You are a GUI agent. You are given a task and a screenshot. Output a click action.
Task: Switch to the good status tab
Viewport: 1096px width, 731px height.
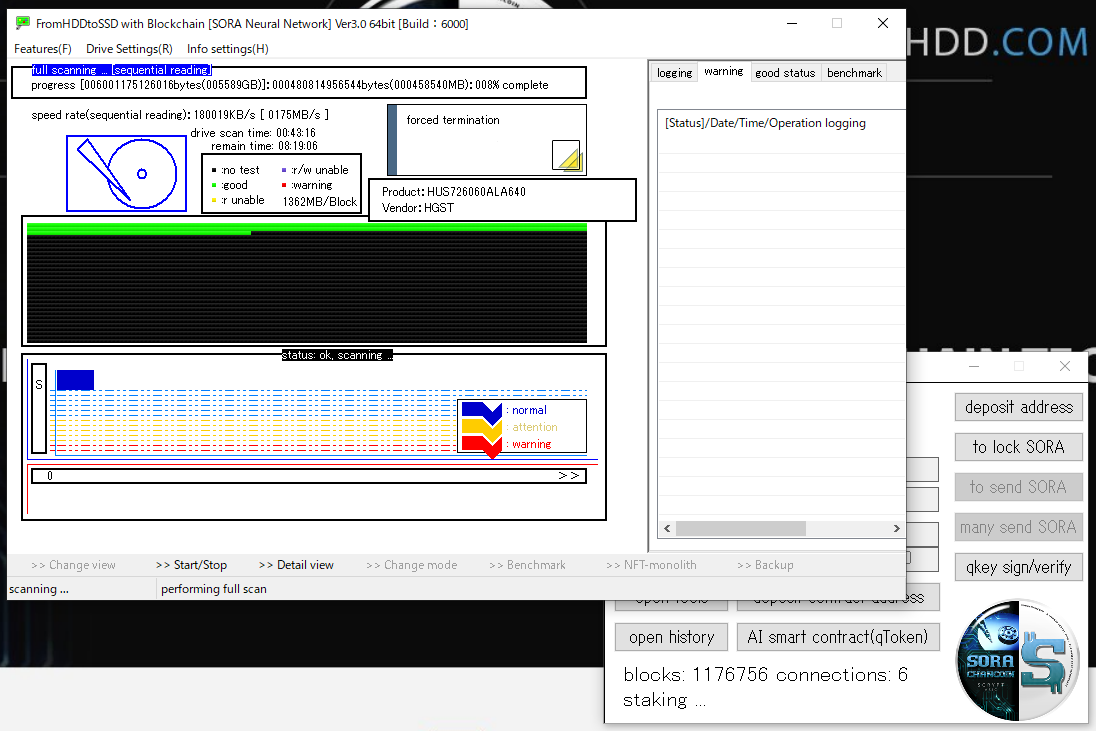click(785, 73)
